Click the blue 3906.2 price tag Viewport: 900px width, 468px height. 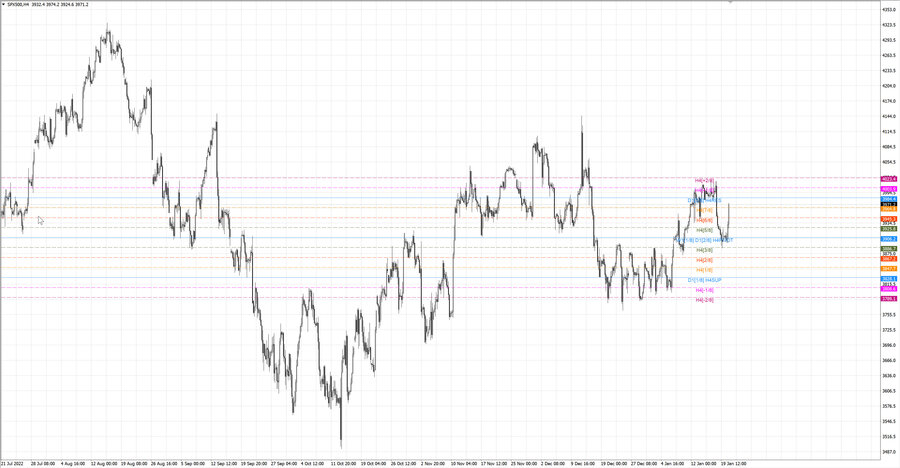point(889,239)
